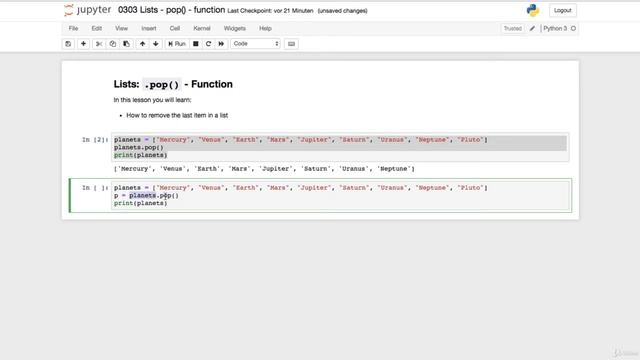The width and height of the screenshot is (640, 360).
Task: Click the edit pencil icon
Action: click(x=532, y=29)
